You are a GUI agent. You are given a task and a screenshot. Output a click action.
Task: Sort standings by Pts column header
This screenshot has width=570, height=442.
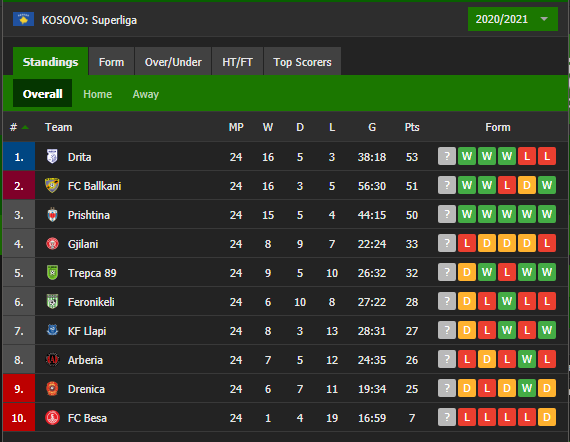click(x=412, y=127)
